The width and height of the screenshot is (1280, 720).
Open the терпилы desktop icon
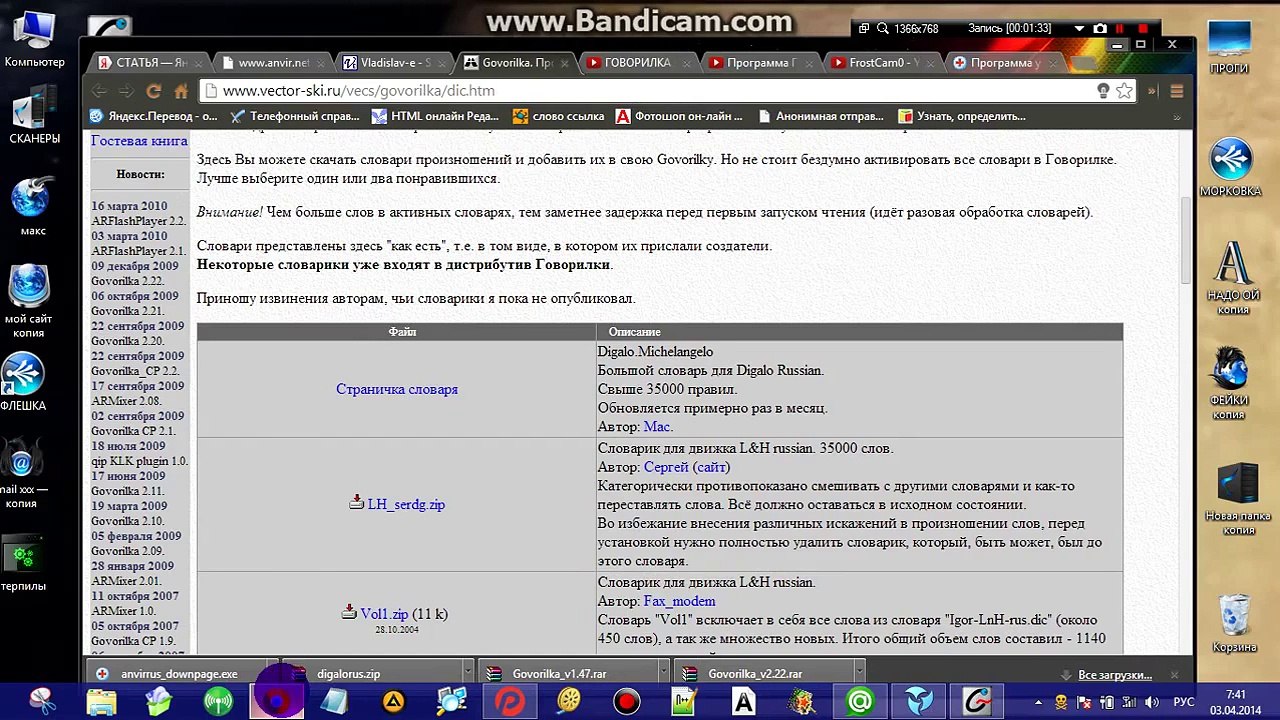click(23, 563)
